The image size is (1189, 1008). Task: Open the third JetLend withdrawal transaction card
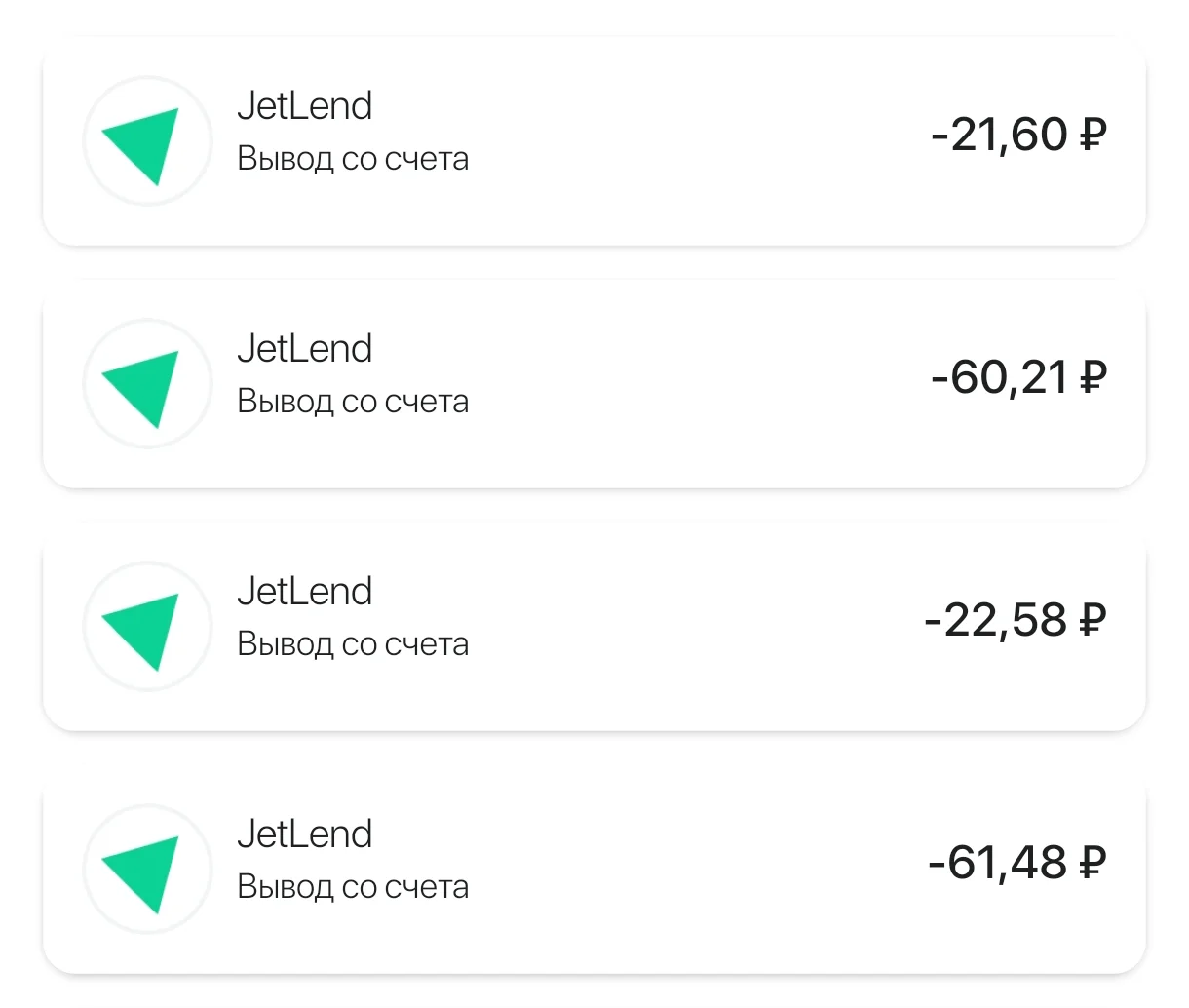coord(594,627)
